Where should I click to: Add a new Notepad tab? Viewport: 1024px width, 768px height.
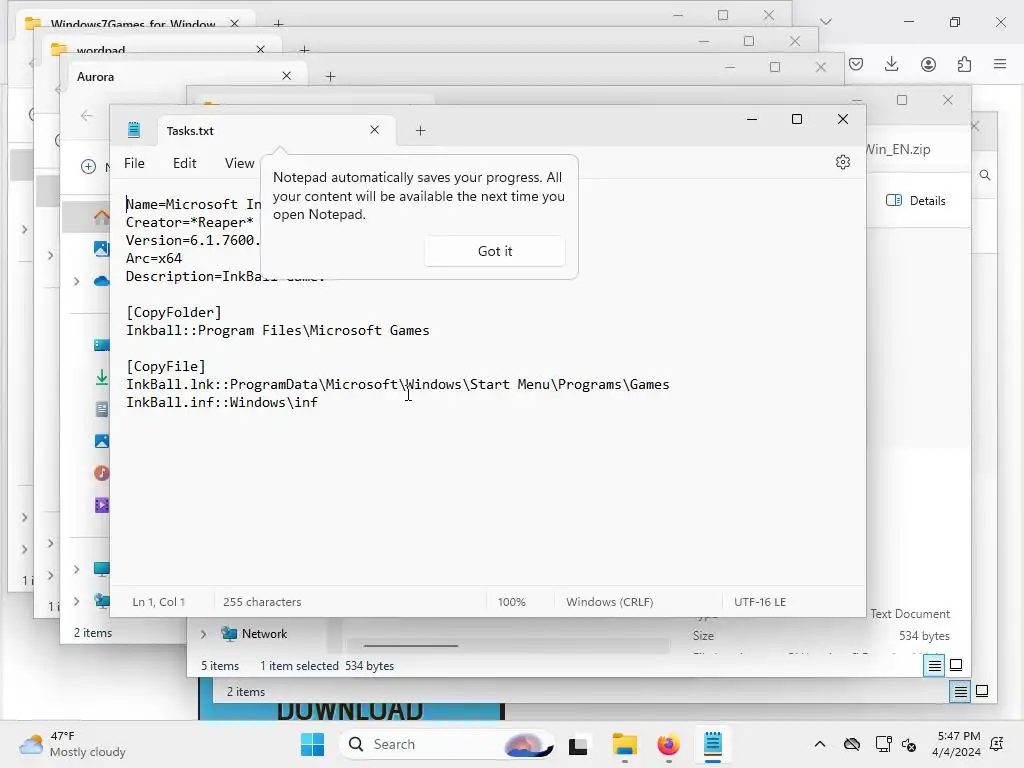click(421, 131)
